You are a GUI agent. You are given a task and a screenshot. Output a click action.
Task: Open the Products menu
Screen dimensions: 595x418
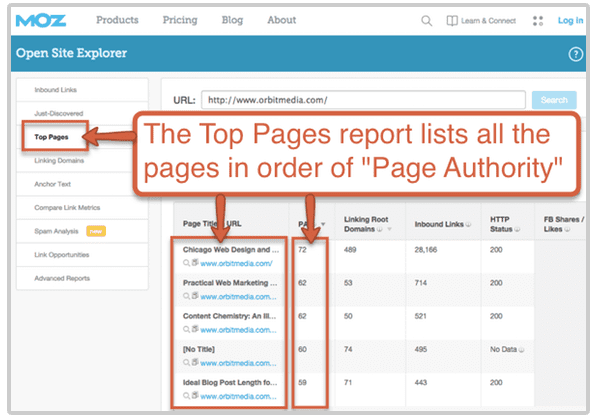tap(117, 20)
